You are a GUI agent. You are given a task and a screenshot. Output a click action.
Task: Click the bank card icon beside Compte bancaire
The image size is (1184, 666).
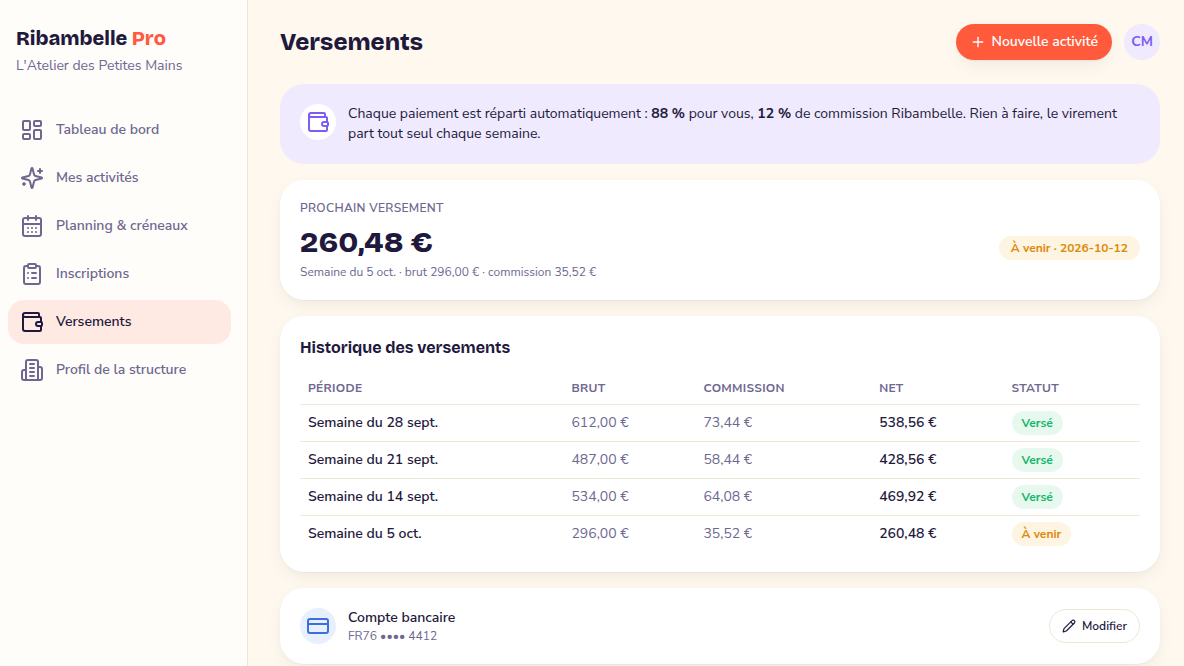point(318,626)
